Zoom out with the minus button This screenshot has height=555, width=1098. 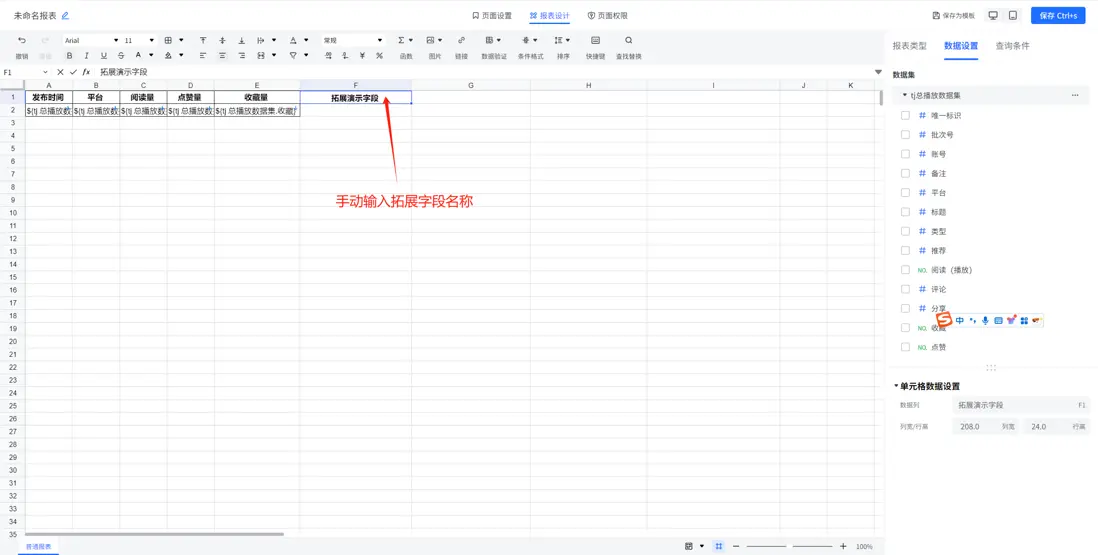pos(736,547)
